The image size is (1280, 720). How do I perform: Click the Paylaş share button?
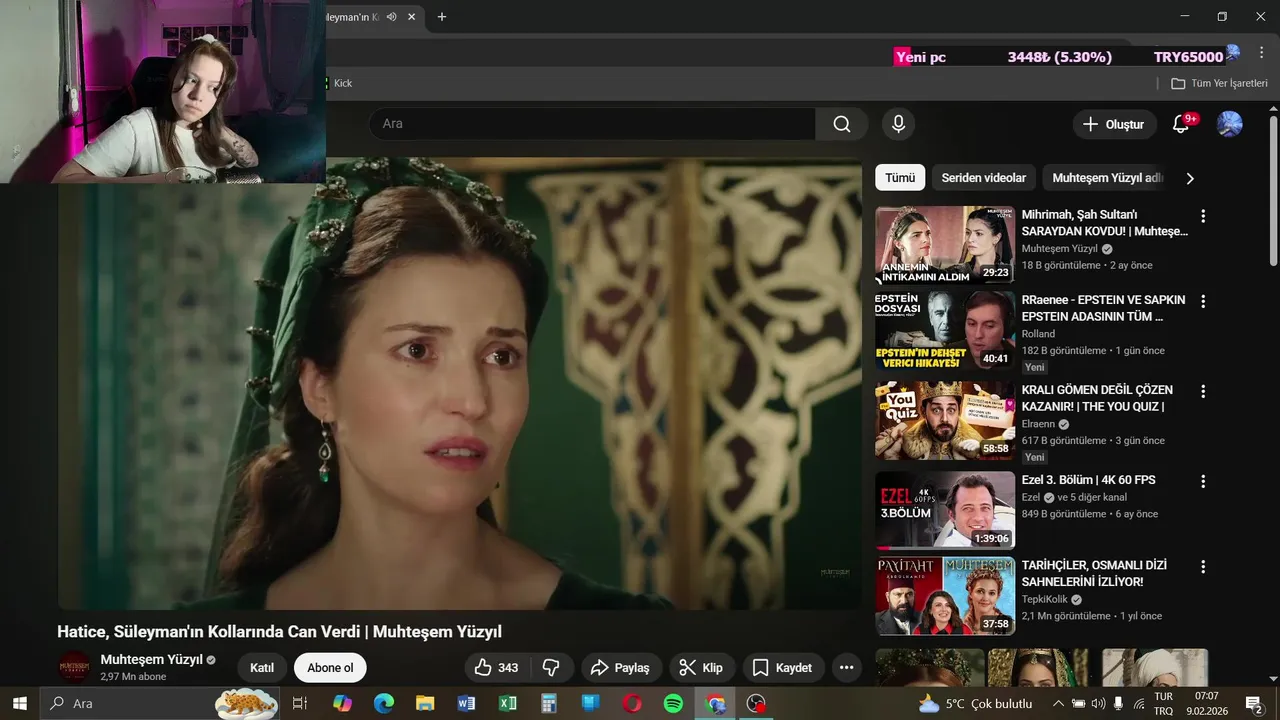point(620,667)
